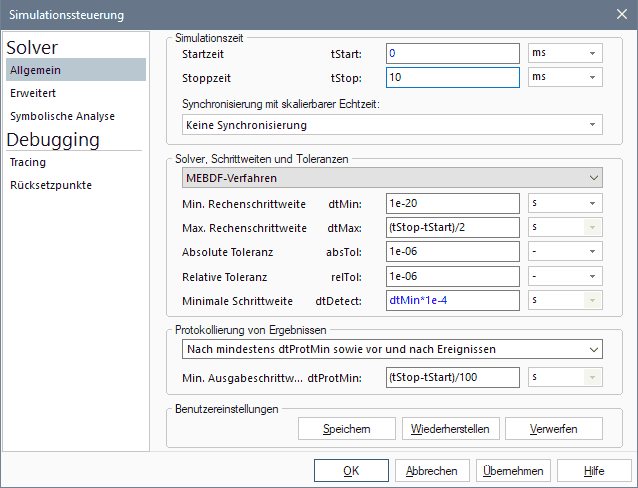Expand the MEBDF-Verfahren solver dropdown
638x488 pixels.
click(392, 178)
